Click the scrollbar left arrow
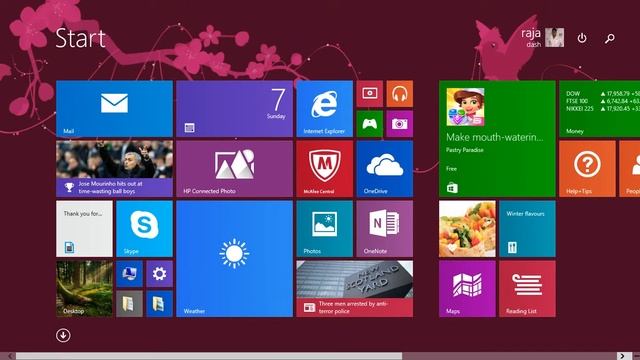 pyautogui.click(x=10, y=356)
